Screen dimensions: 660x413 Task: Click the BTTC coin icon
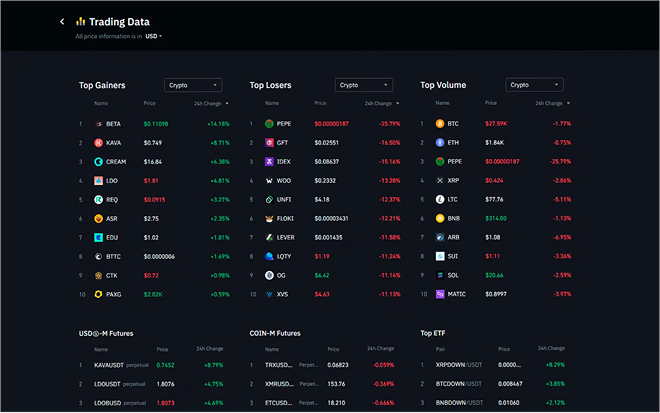click(x=98, y=256)
